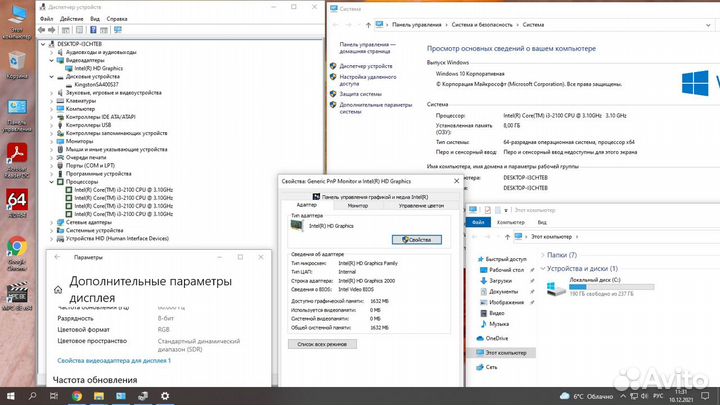The height and width of the screenshot is (405, 720).
Task: Switch to File Explorer on the taskbar
Action: (99, 396)
